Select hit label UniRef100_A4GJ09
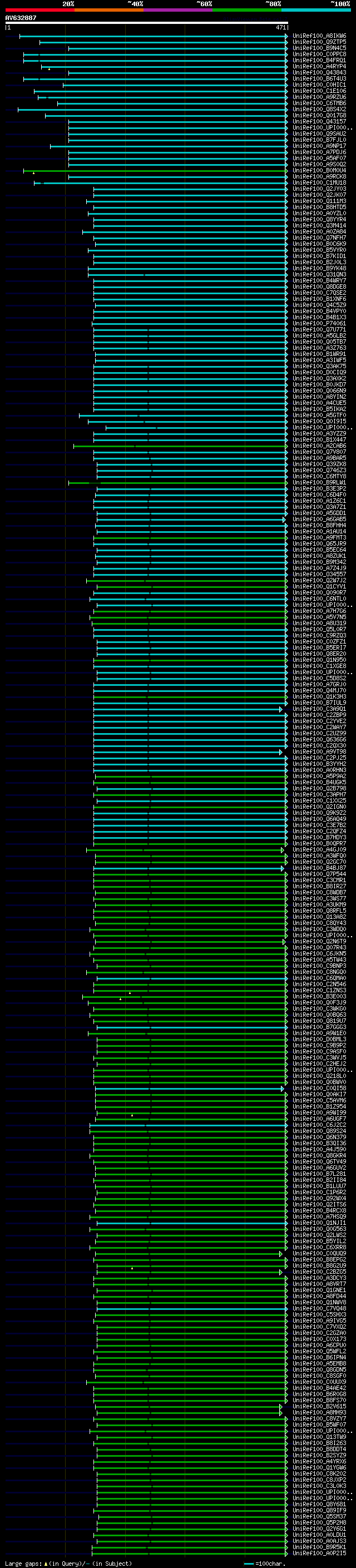Viewport: 356px width, 1568px height. pyautogui.click(x=319, y=850)
